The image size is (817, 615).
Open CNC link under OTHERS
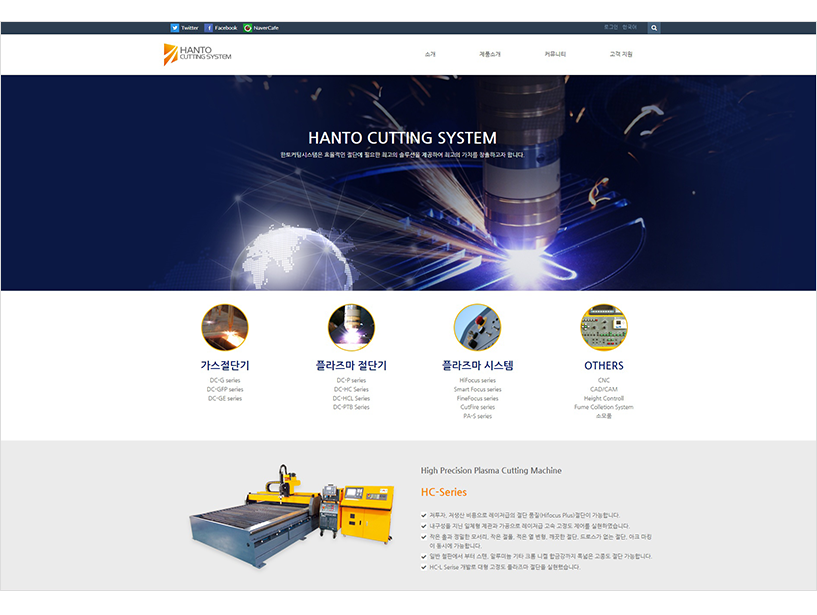[604, 380]
